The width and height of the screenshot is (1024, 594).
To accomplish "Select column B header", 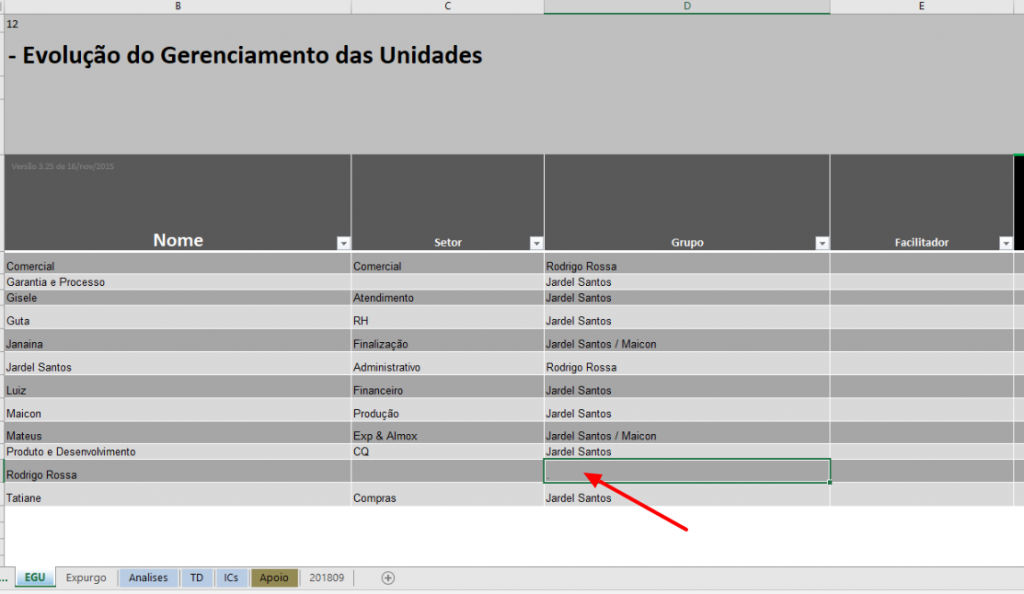I will (x=178, y=7).
